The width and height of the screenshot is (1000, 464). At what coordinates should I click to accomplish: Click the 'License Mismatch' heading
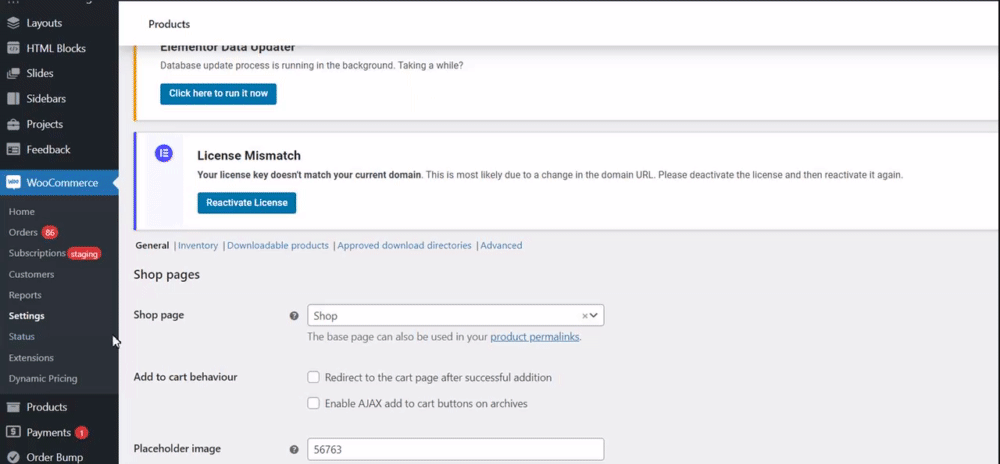(249, 156)
